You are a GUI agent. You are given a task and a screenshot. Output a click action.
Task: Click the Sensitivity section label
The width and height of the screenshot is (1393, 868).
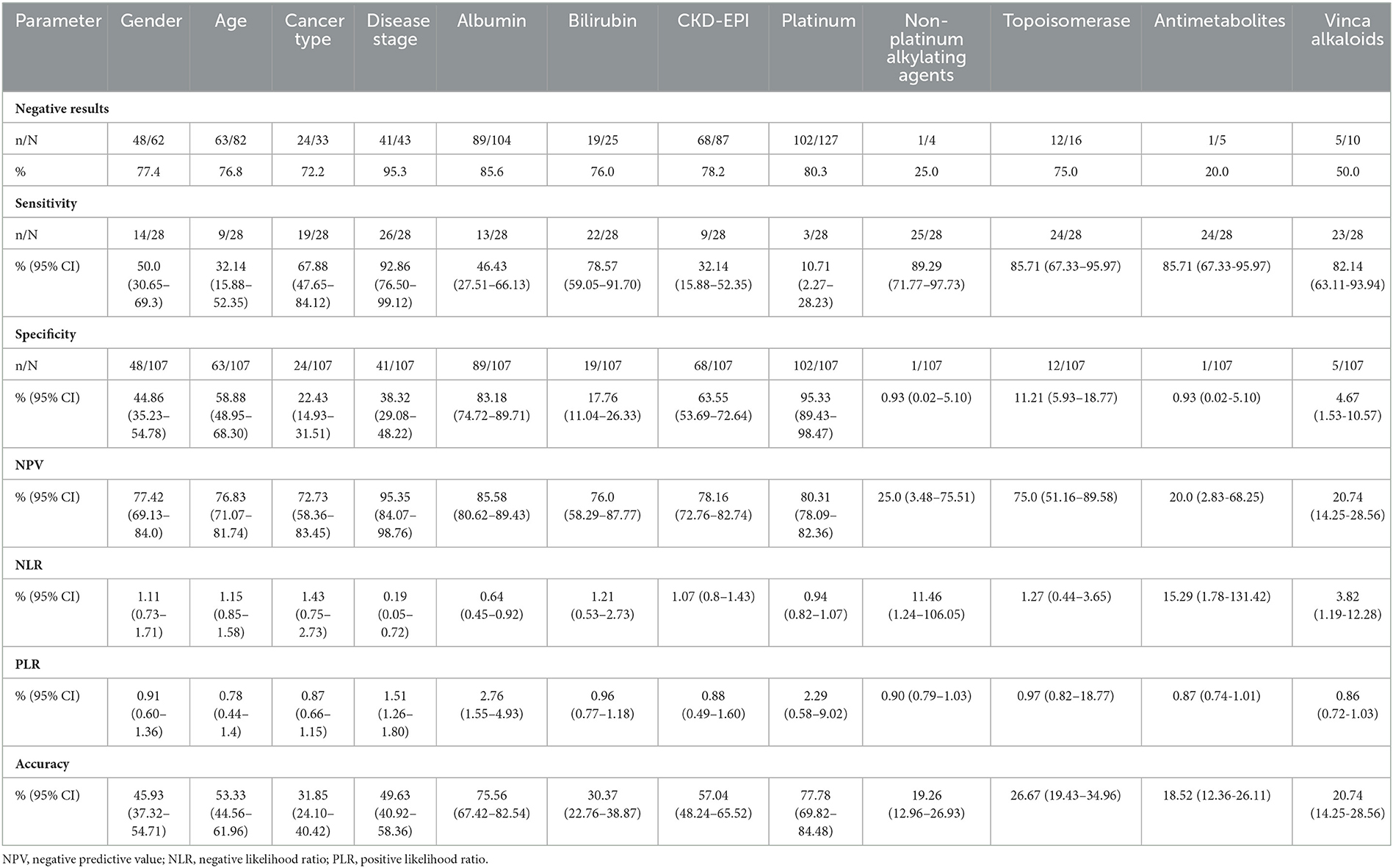(x=46, y=203)
